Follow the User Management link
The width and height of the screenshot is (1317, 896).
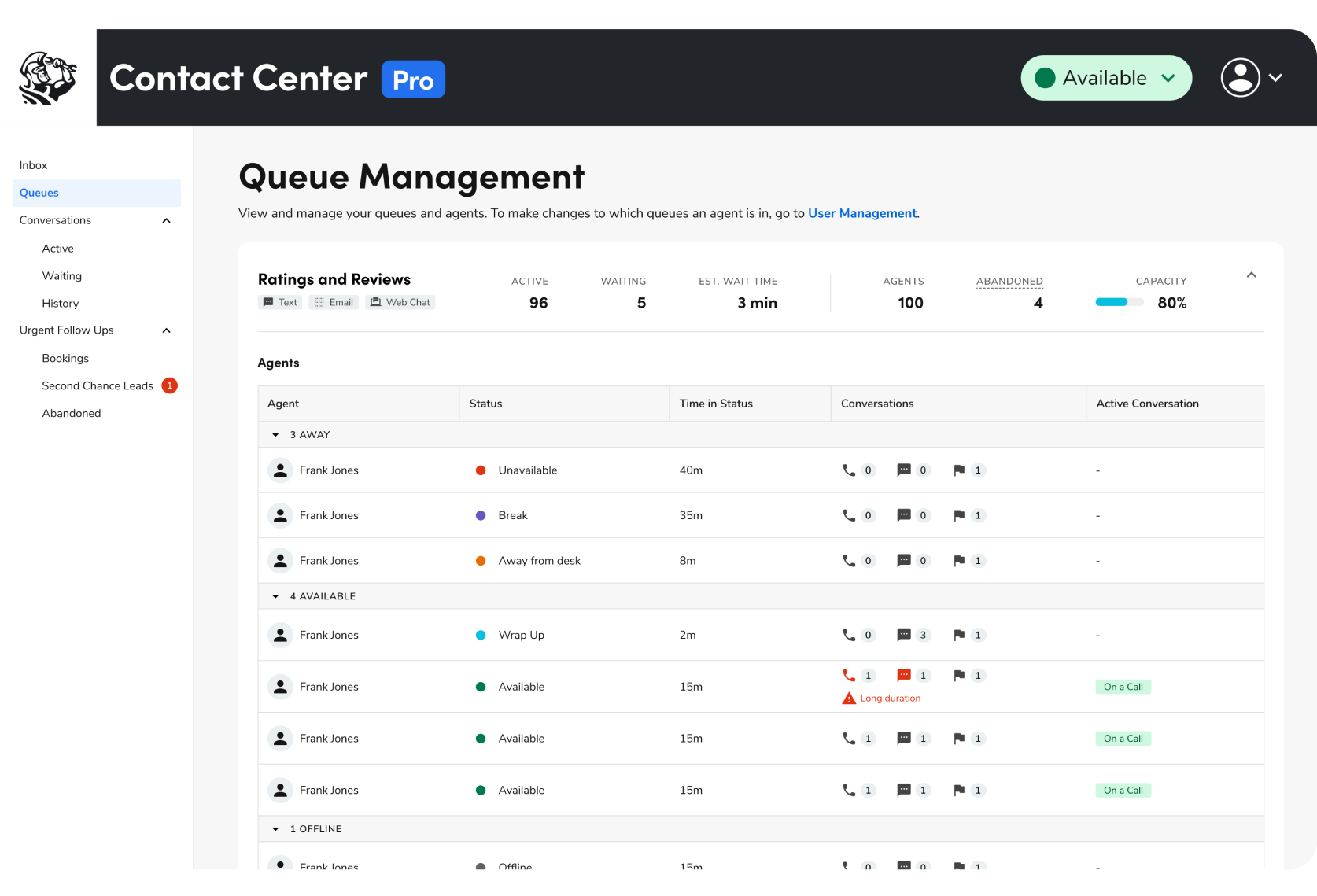click(862, 213)
